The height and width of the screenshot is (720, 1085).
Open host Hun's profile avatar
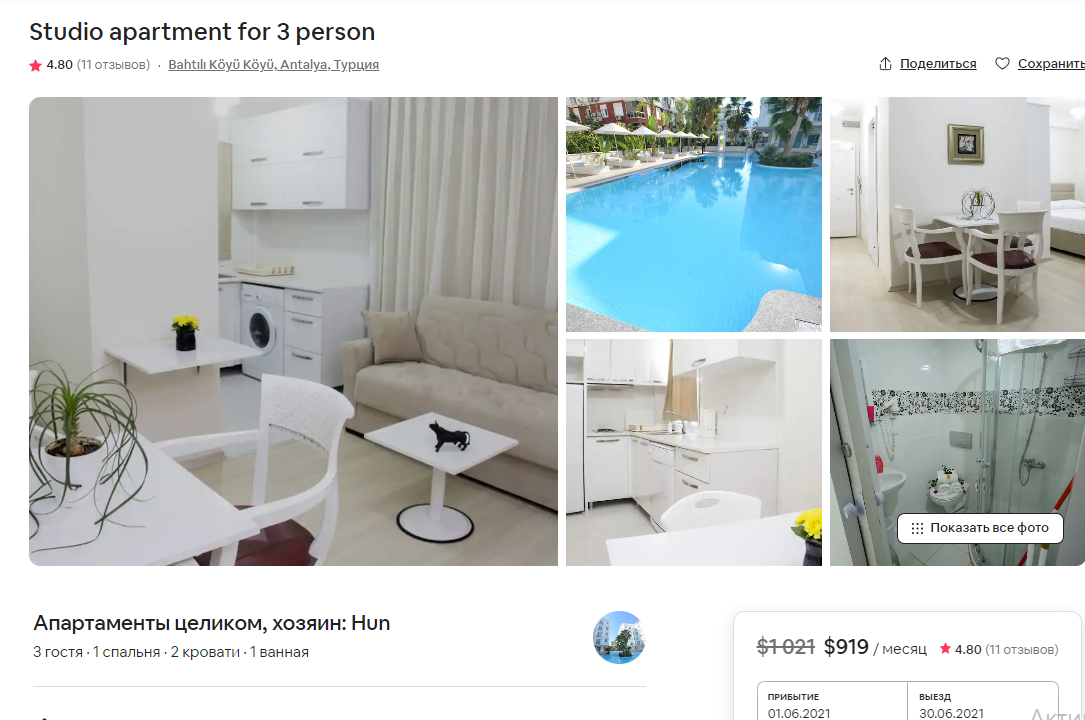(x=619, y=638)
